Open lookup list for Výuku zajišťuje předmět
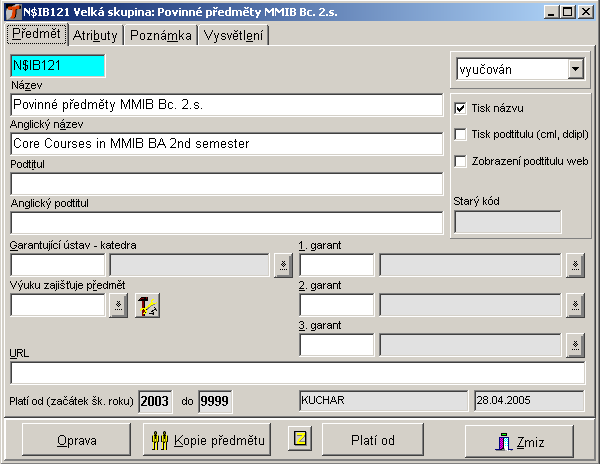Screen dimensions: 600x464 118,306
